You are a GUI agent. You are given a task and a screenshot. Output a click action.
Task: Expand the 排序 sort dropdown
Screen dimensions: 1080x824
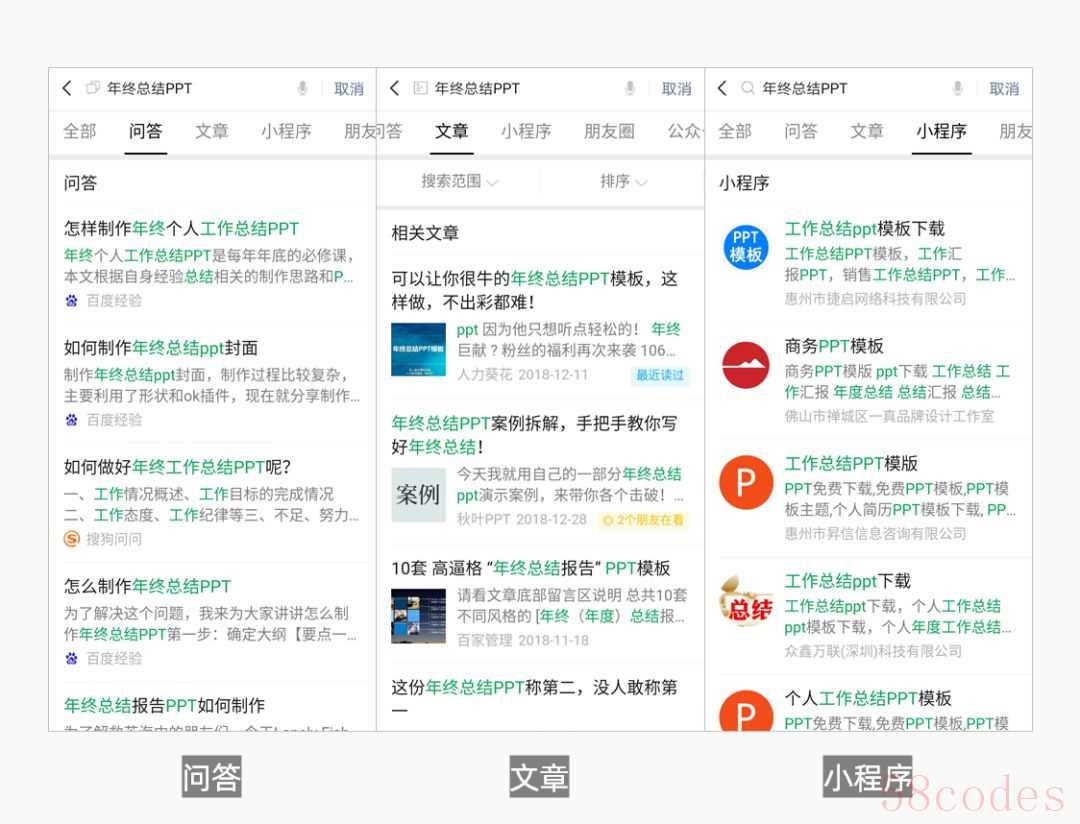[623, 181]
